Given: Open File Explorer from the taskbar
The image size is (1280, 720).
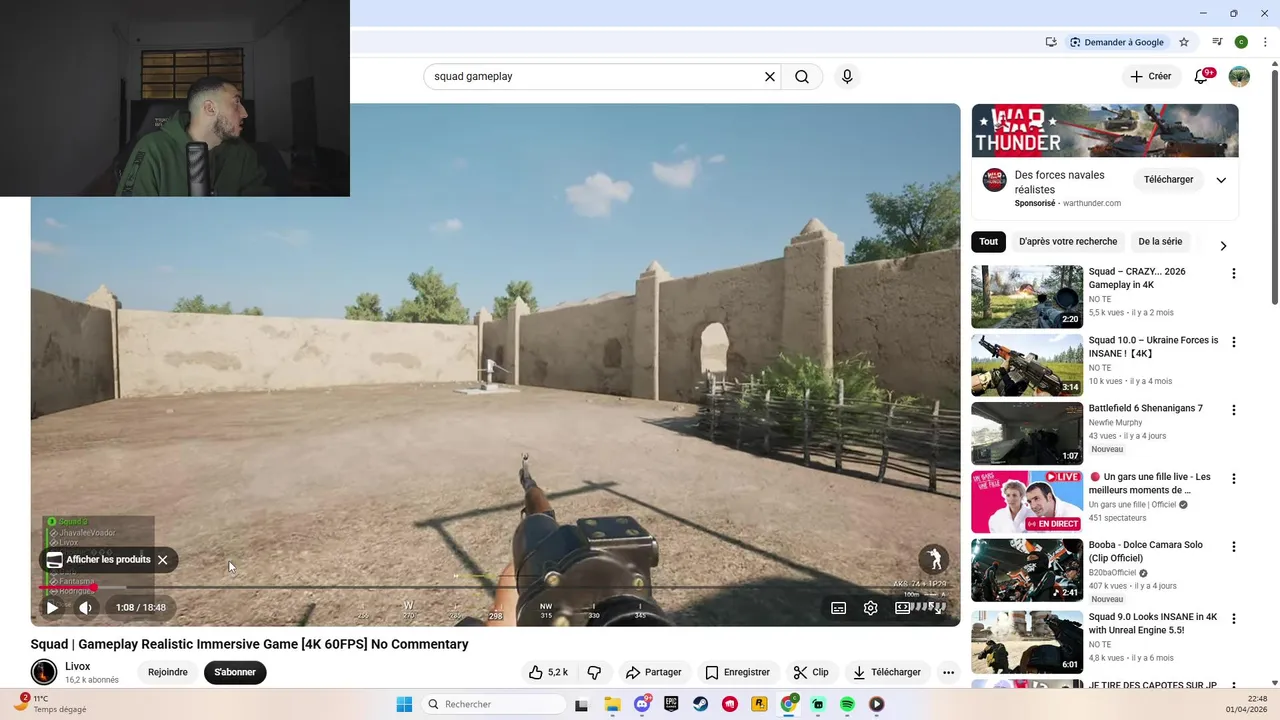Looking at the screenshot, I should [x=612, y=704].
